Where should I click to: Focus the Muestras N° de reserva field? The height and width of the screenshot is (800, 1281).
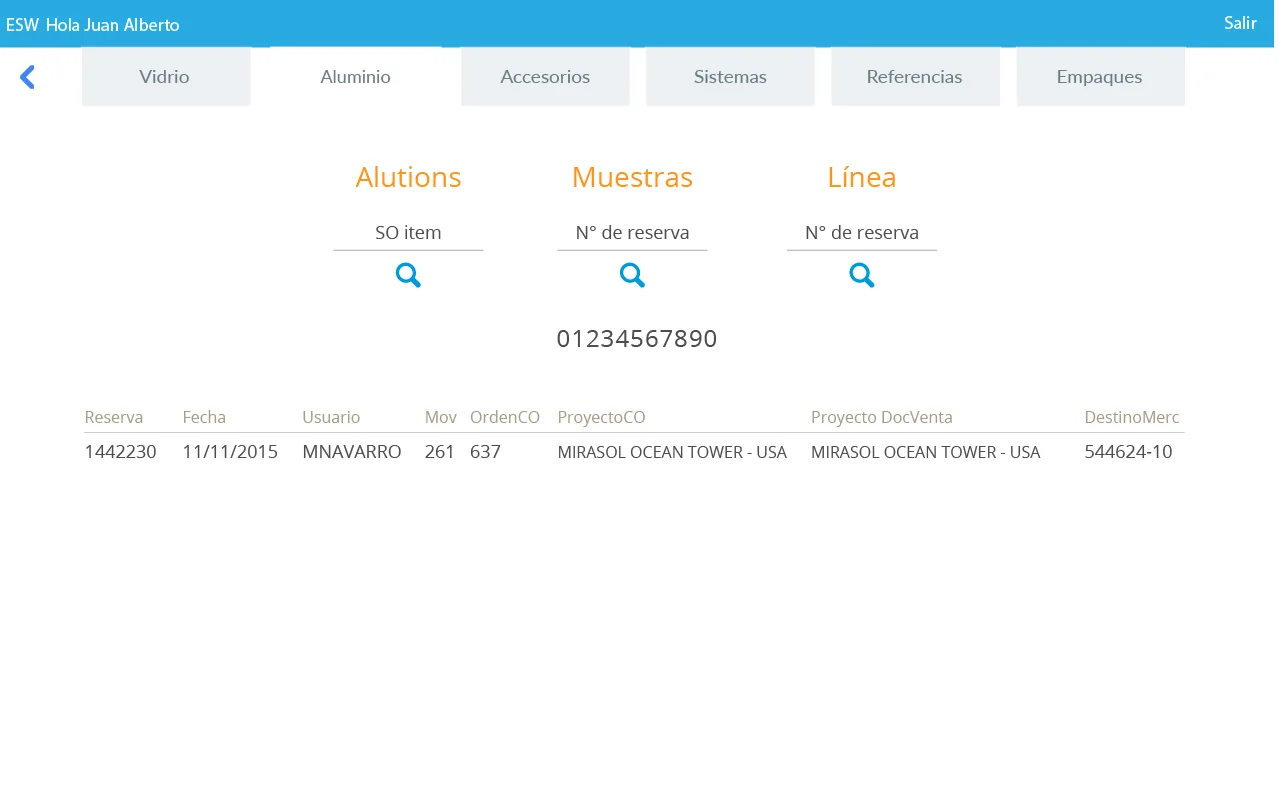632,233
